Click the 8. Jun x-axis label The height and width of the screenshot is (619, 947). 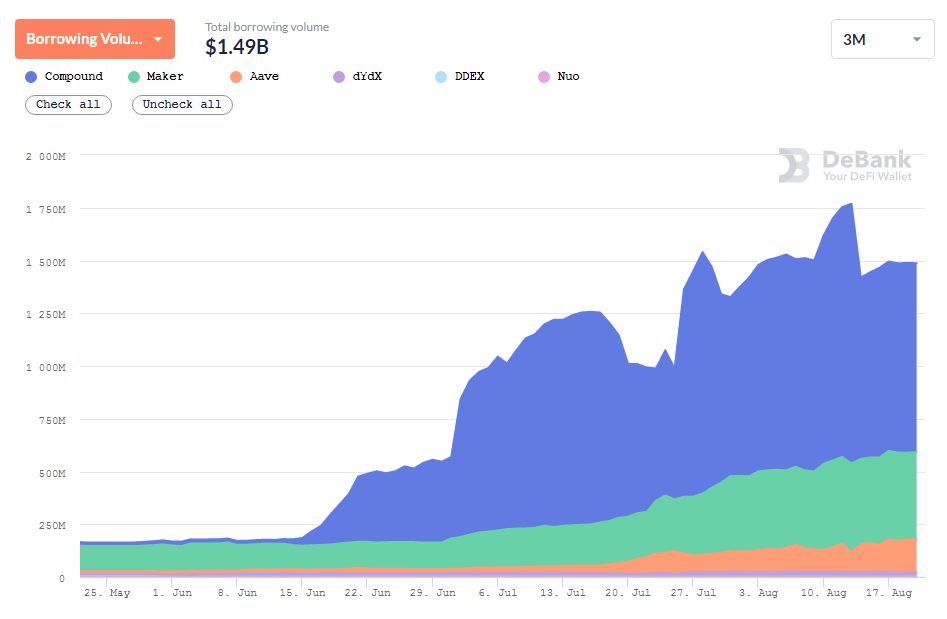pyautogui.click(x=237, y=593)
